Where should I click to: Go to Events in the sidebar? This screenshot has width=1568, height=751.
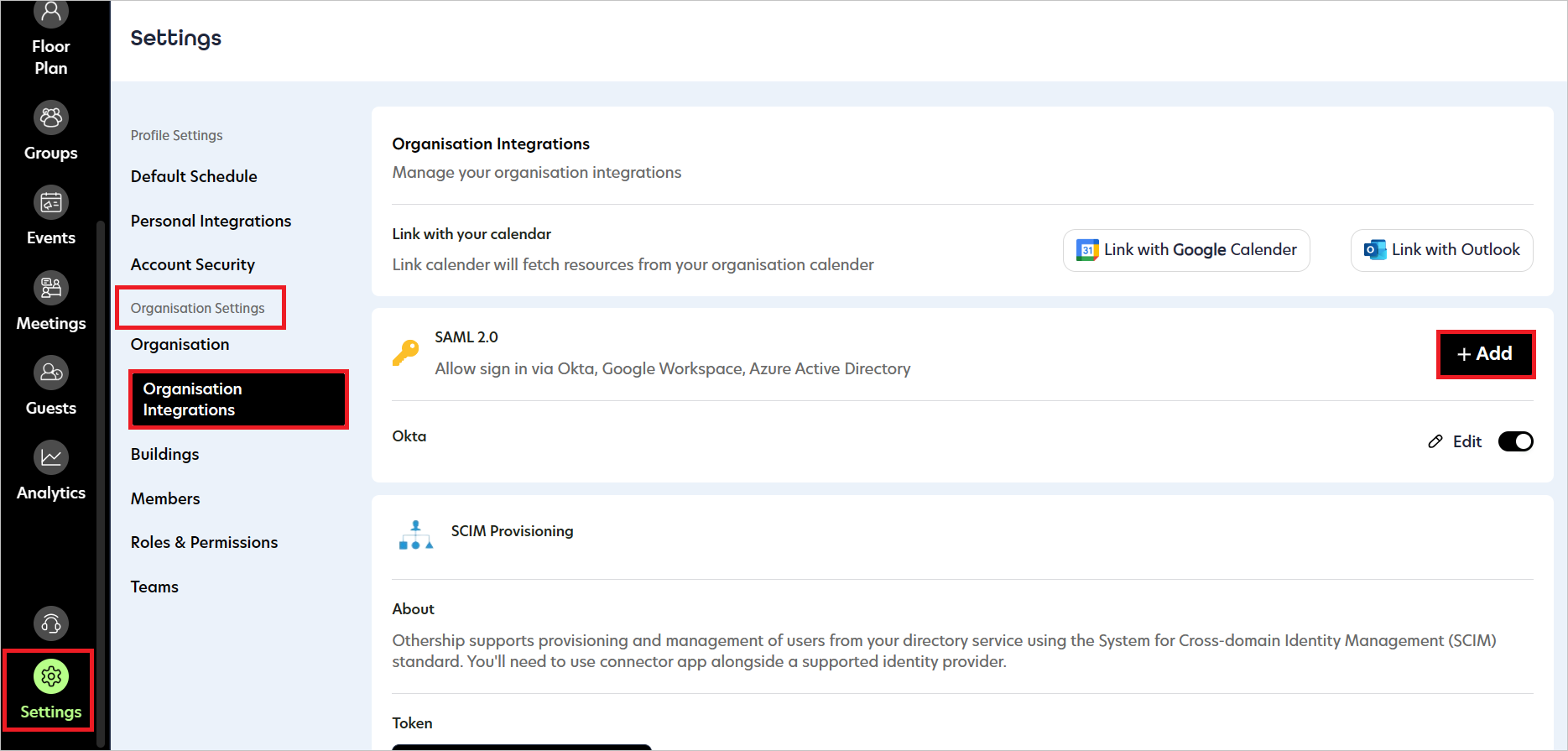pyautogui.click(x=51, y=217)
